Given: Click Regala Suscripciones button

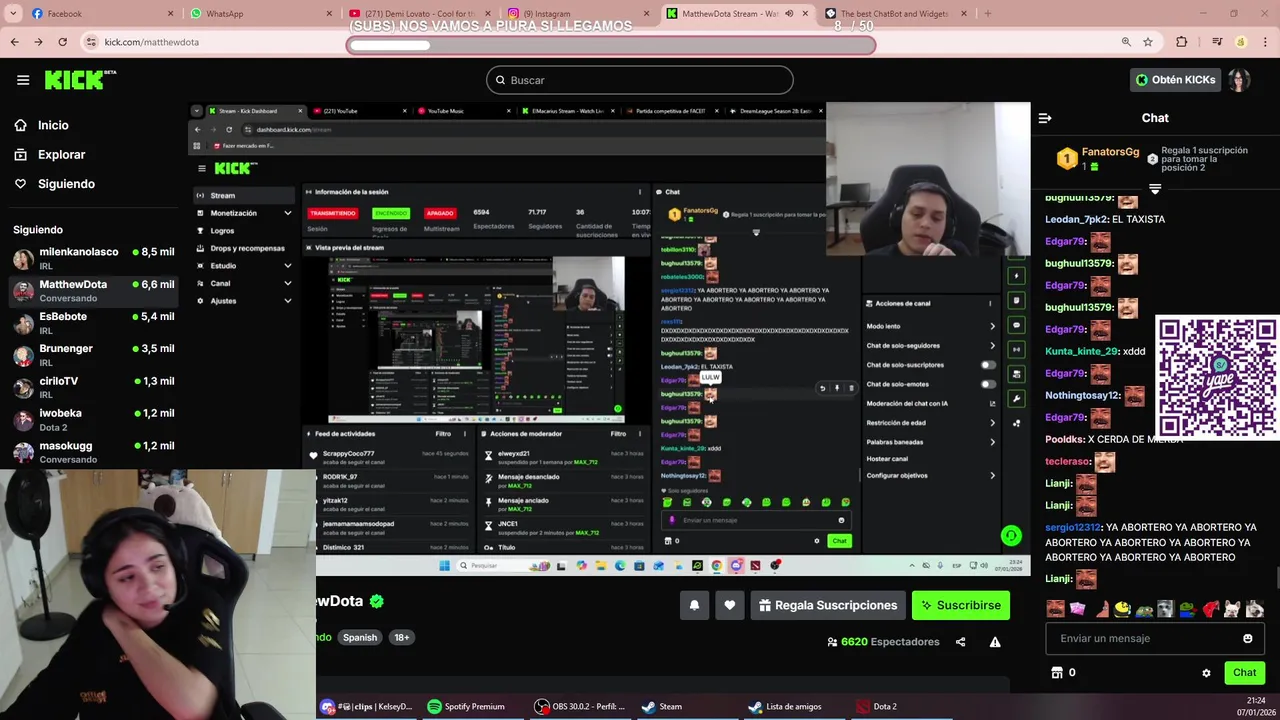Looking at the screenshot, I should click(x=828, y=605).
